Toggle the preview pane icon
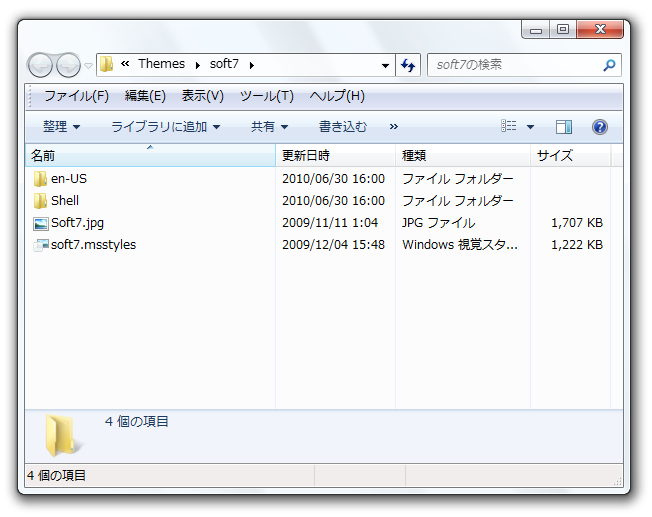652x517 pixels. pos(564,127)
